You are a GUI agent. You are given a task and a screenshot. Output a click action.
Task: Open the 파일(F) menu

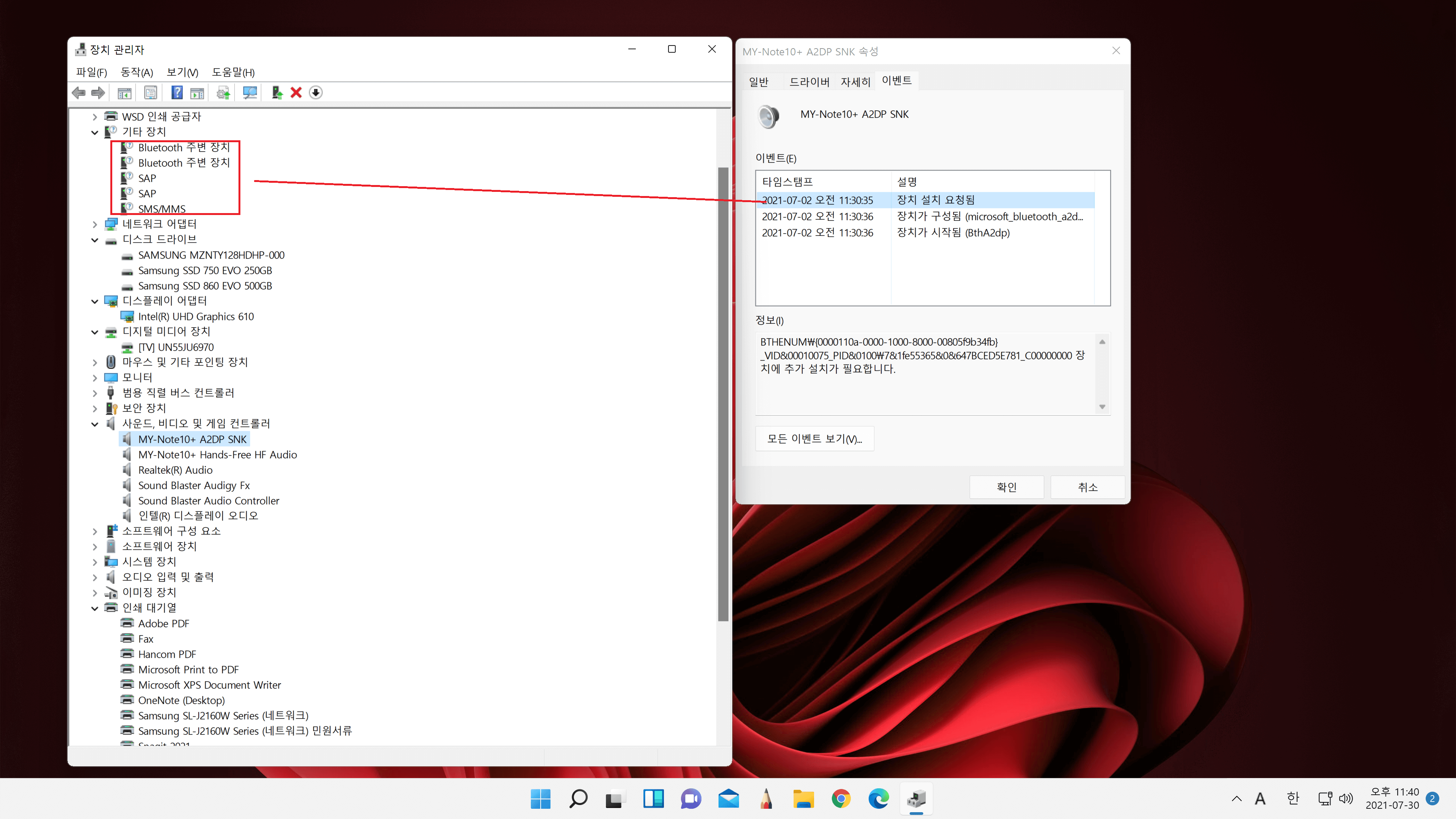point(91,72)
